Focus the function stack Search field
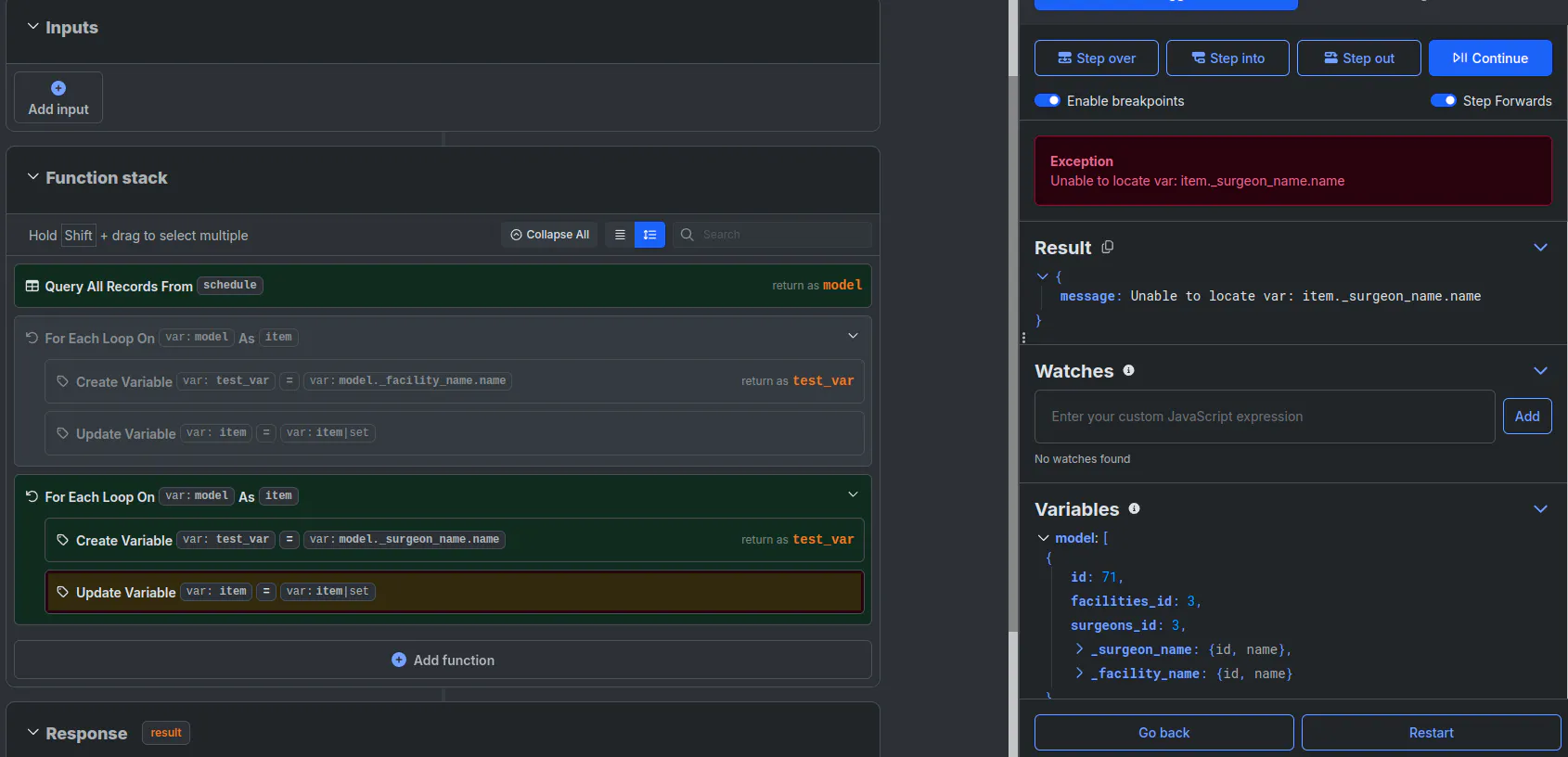This screenshot has width=1568, height=757. coord(772,235)
